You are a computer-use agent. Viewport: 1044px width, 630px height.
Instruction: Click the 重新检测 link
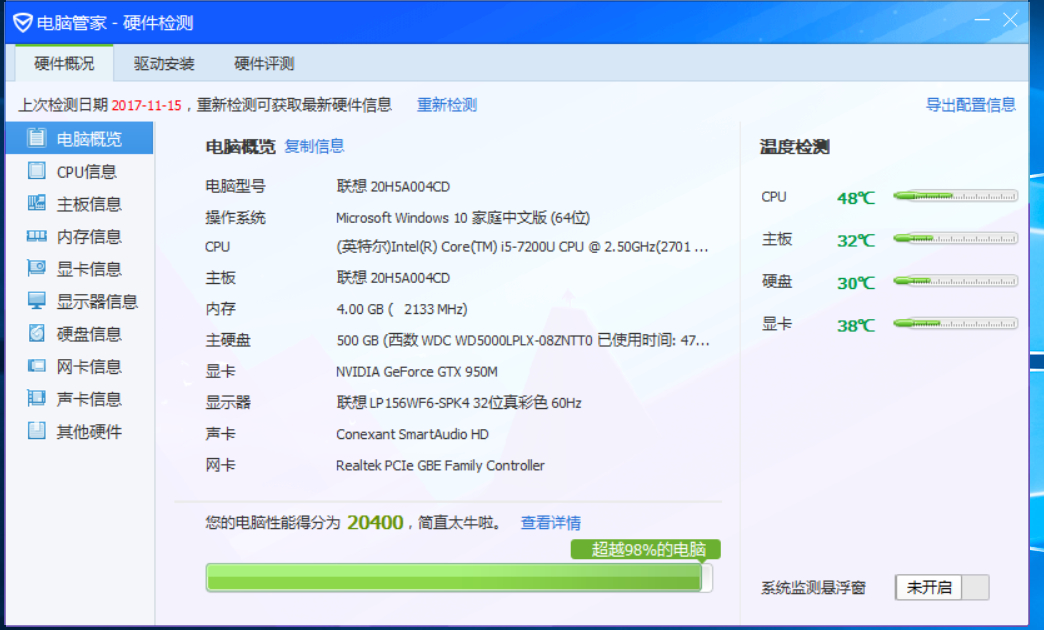pos(447,105)
